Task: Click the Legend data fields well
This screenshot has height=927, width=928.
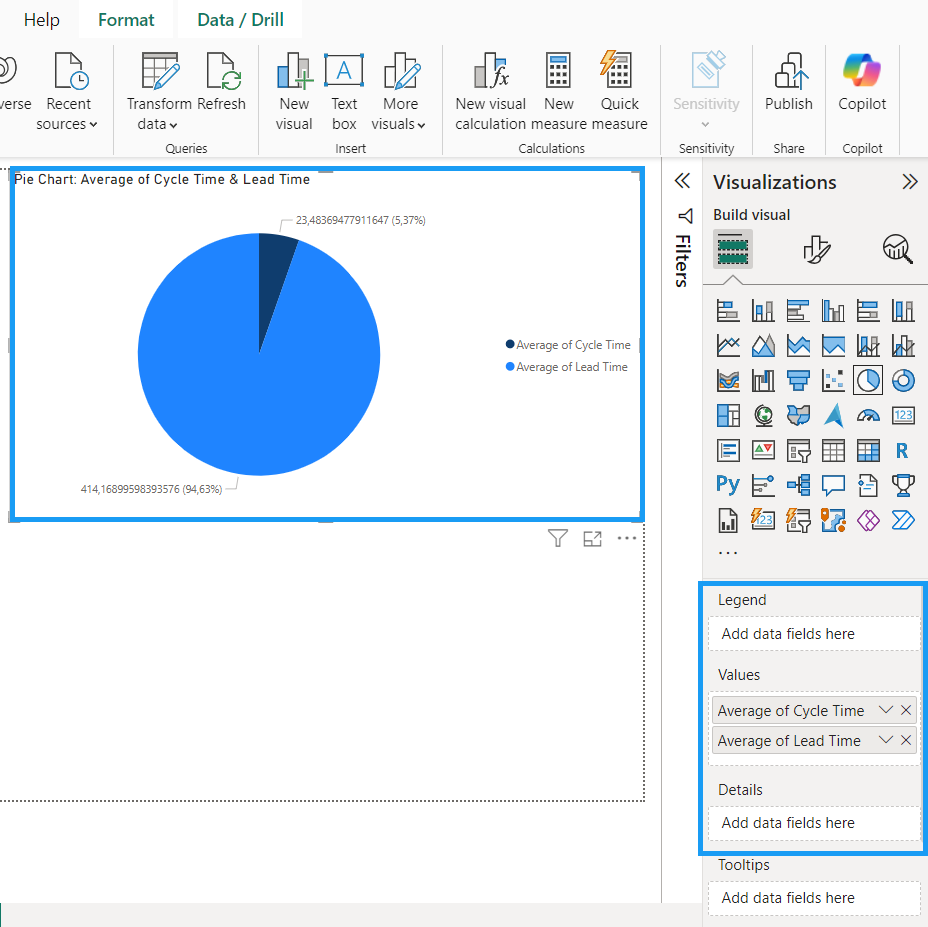Action: pyautogui.click(x=814, y=633)
